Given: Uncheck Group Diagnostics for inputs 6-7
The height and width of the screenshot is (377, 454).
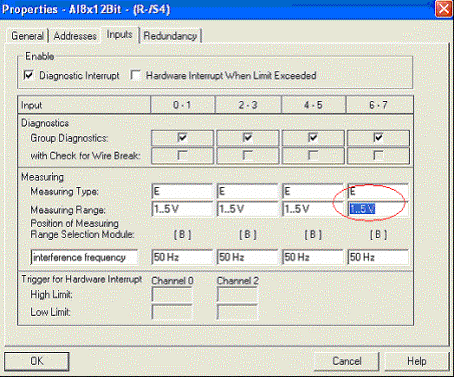Looking at the screenshot, I should (378, 137).
